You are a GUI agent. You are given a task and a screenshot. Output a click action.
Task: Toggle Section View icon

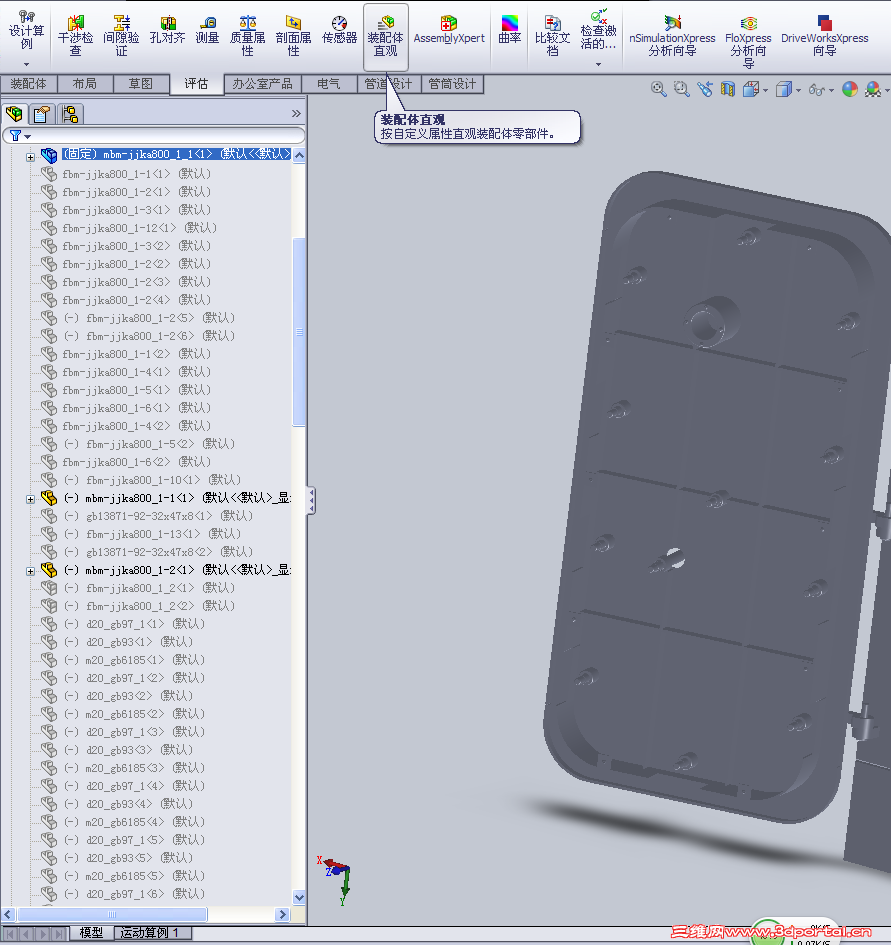[x=728, y=90]
